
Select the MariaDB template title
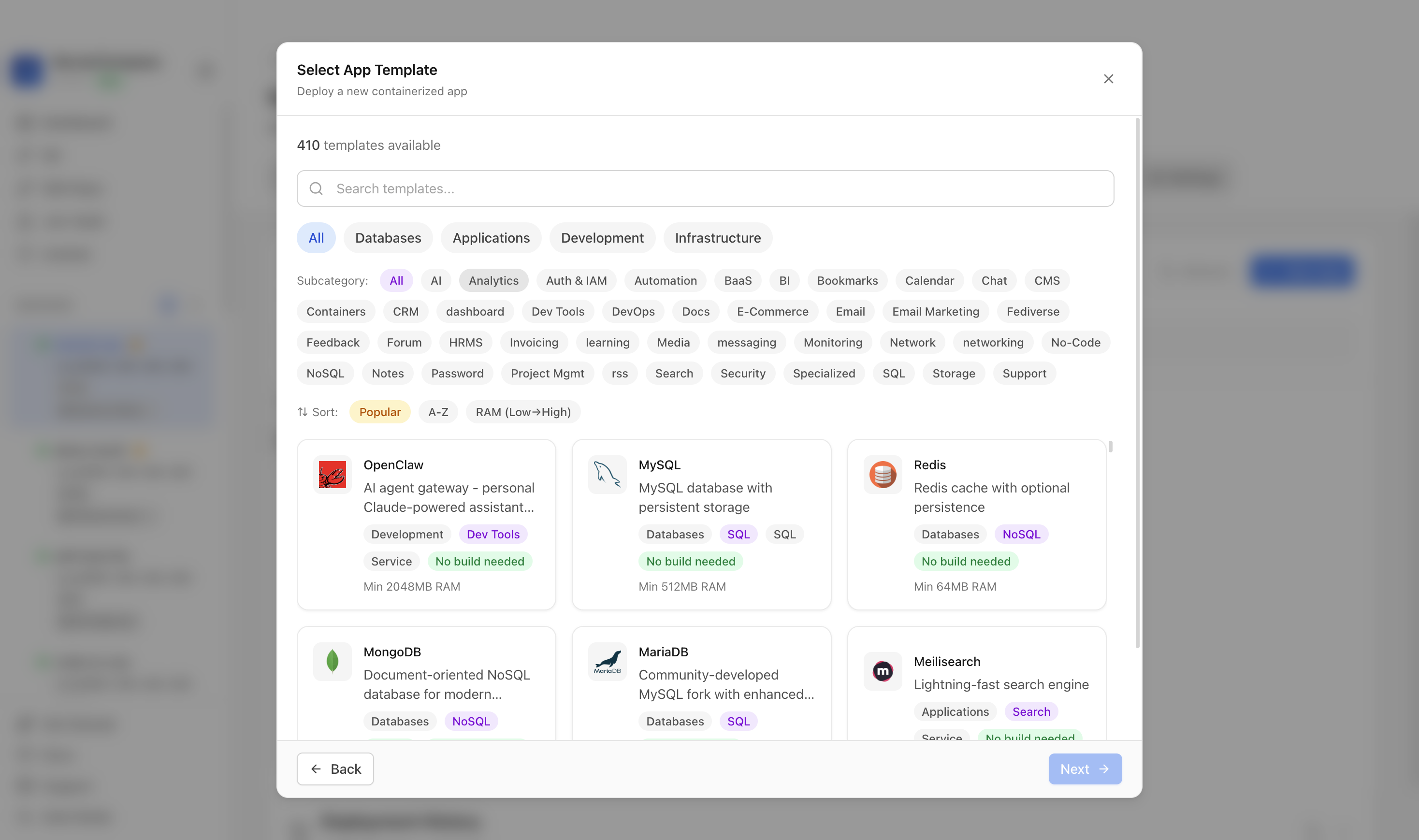click(664, 652)
